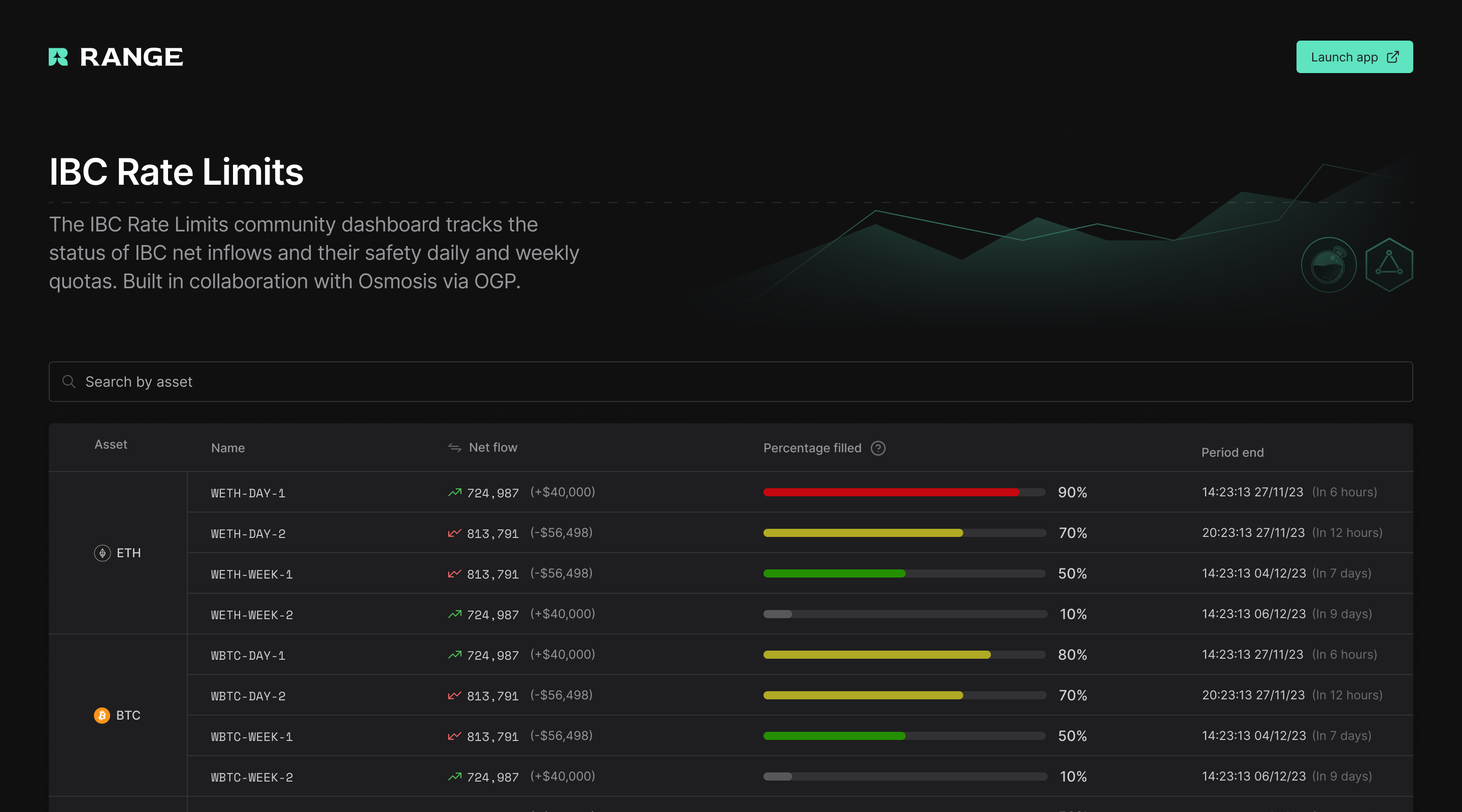Viewport: 1462px width, 812px height.
Task: Click the hexagon triangle network icon
Action: coord(1389,265)
